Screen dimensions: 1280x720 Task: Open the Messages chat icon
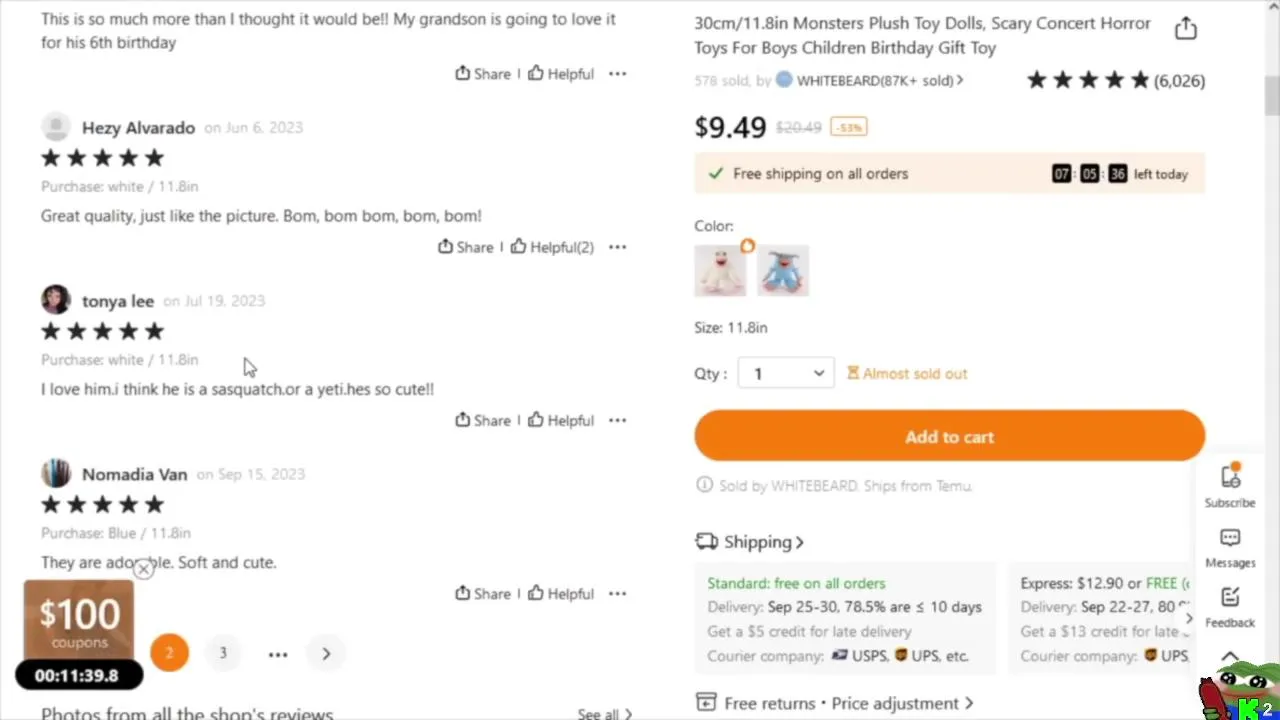[1230, 548]
